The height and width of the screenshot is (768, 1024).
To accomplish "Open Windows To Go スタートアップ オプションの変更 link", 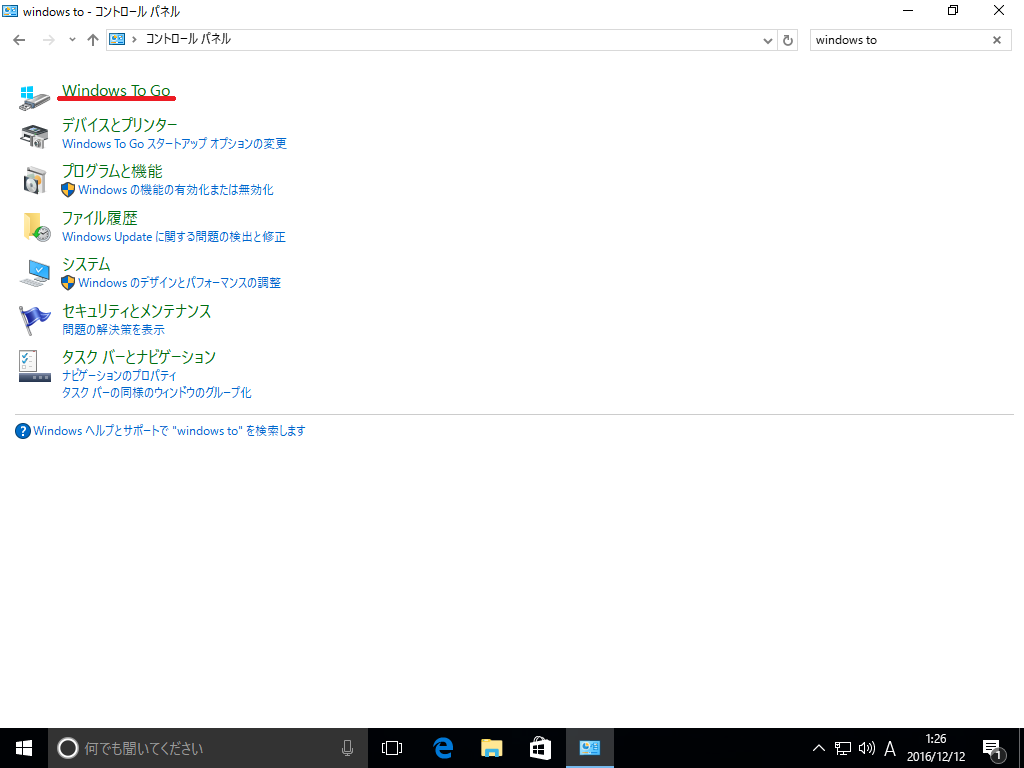I will click(x=174, y=144).
